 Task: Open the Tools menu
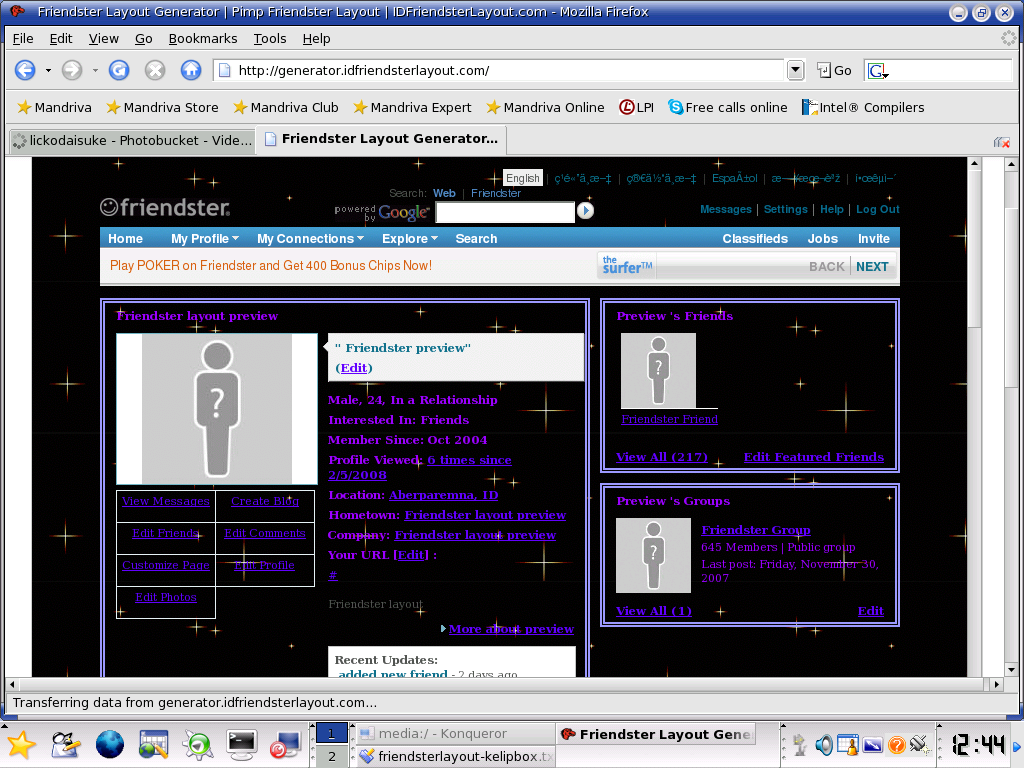(x=270, y=39)
